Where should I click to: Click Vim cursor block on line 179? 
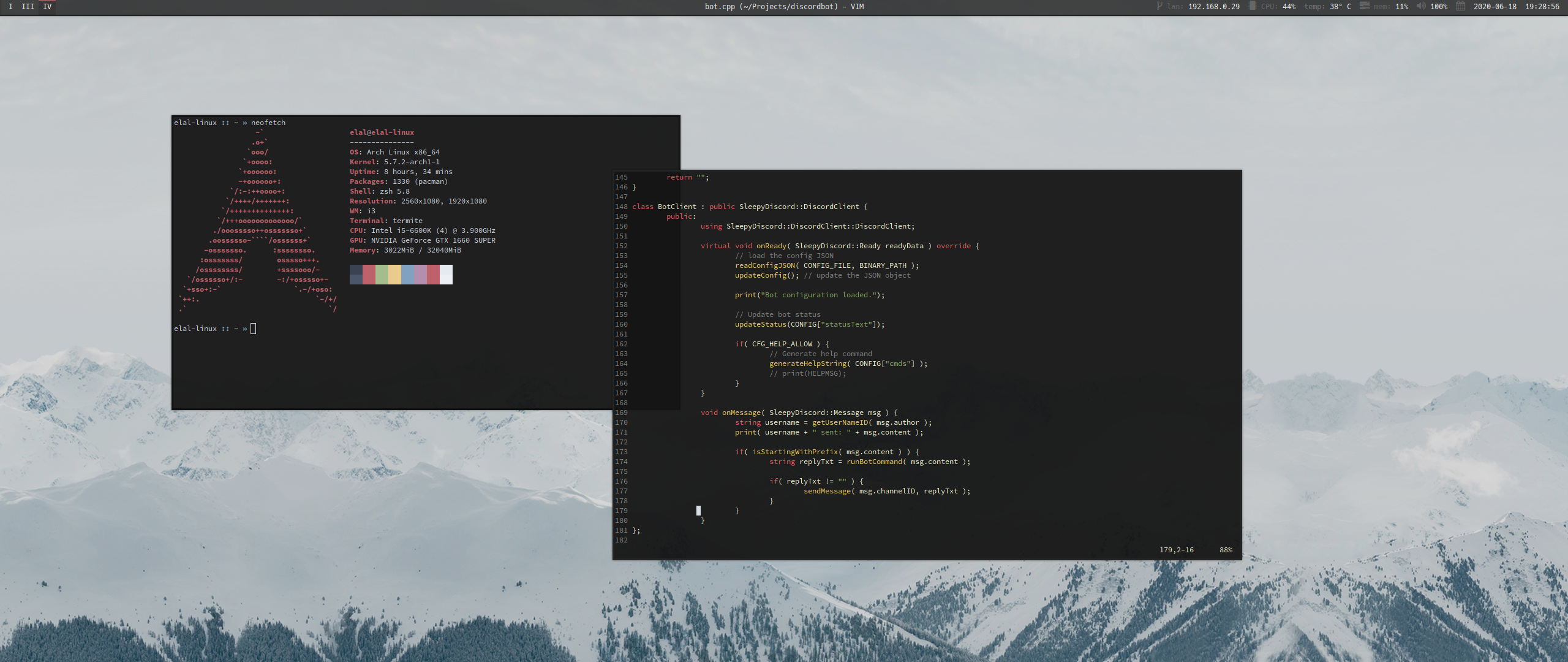(698, 511)
